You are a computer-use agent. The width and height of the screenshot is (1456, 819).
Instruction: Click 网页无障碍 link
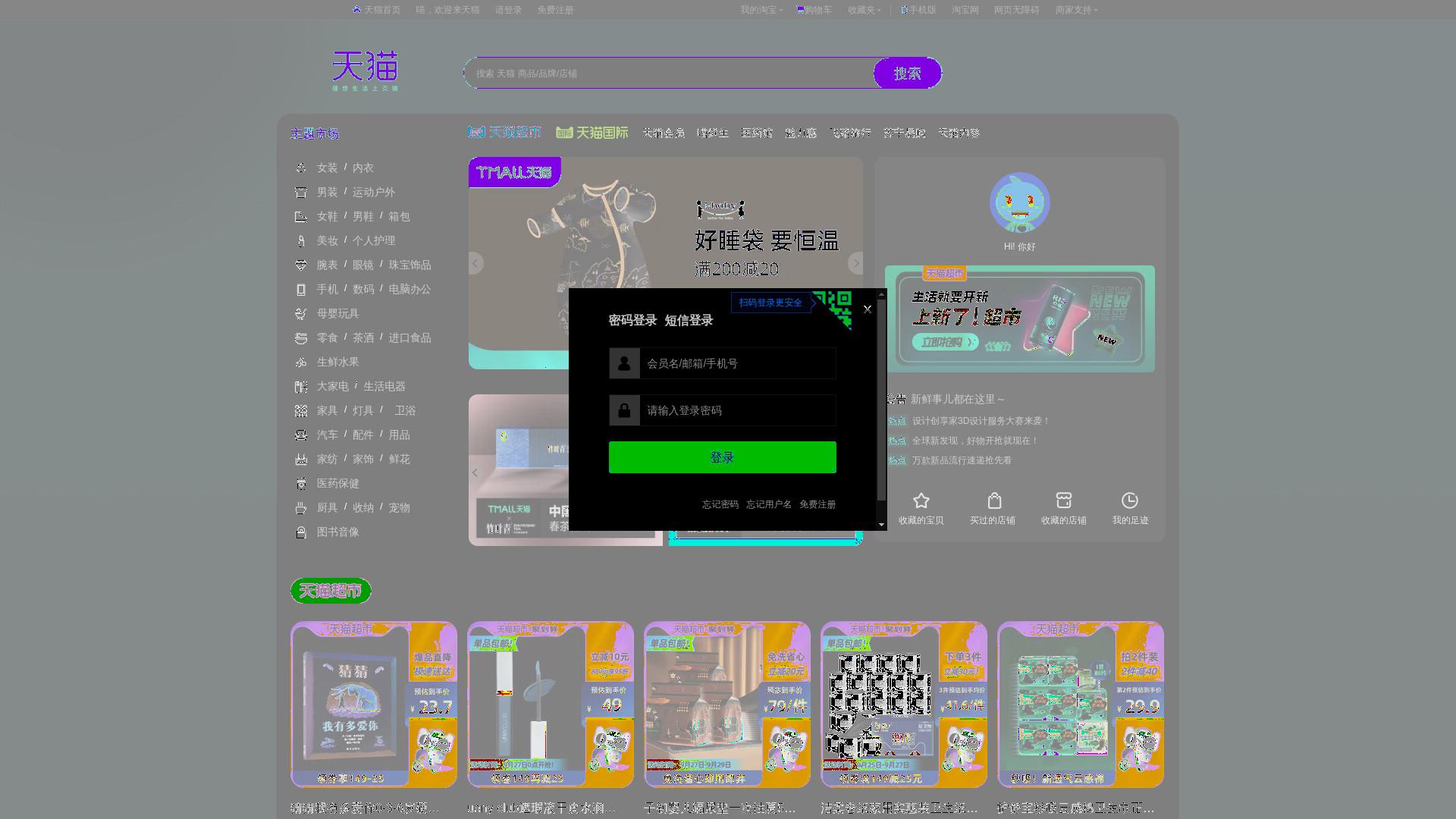1016,10
